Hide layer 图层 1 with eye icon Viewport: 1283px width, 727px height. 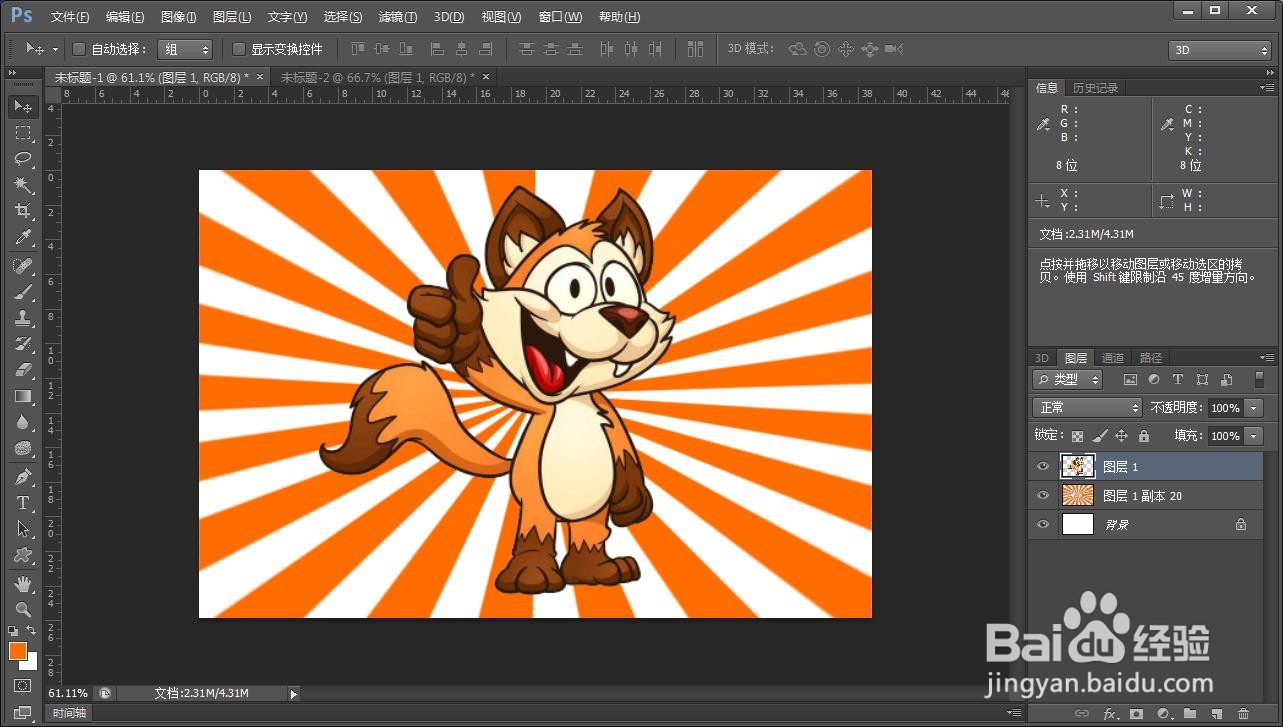[1043, 466]
